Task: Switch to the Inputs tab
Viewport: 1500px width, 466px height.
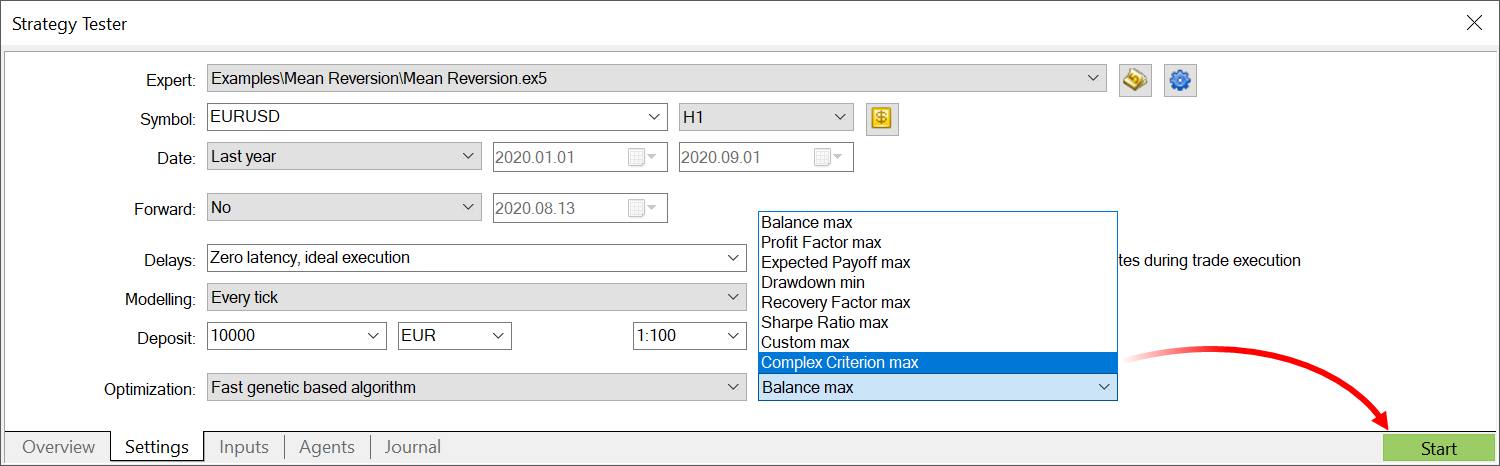Action: point(244,447)
